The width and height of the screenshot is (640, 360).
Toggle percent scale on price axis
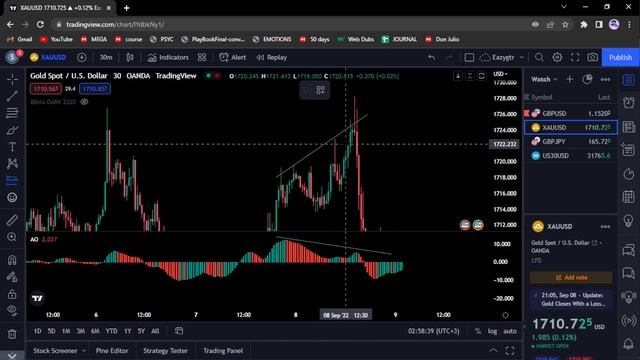(x=478, y=331)
